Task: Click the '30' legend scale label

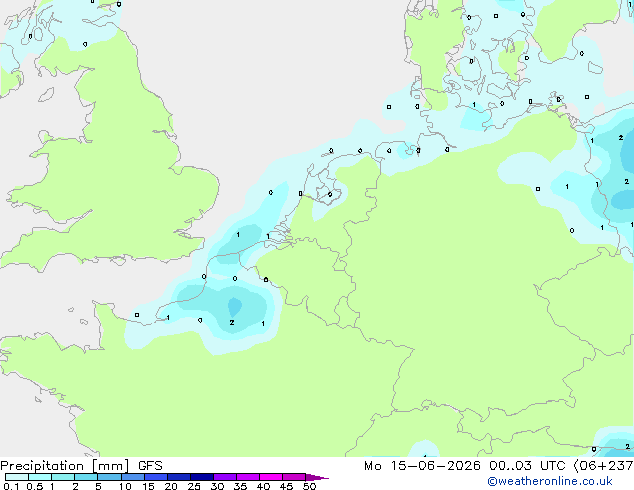Action: pos(217,486)
